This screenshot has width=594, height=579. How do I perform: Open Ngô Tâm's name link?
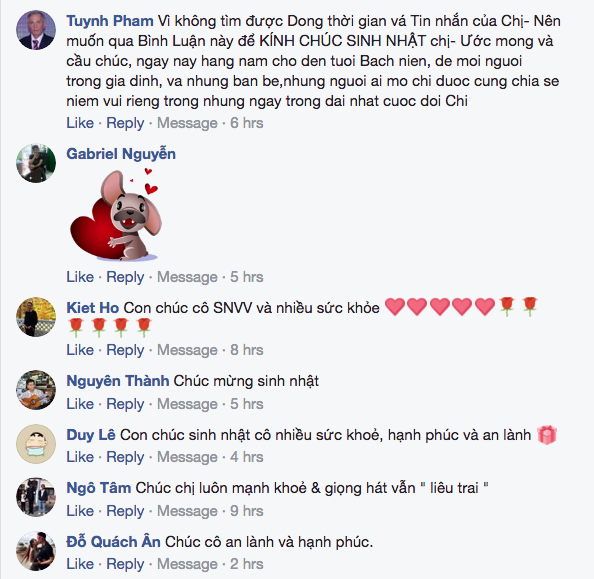99,488
